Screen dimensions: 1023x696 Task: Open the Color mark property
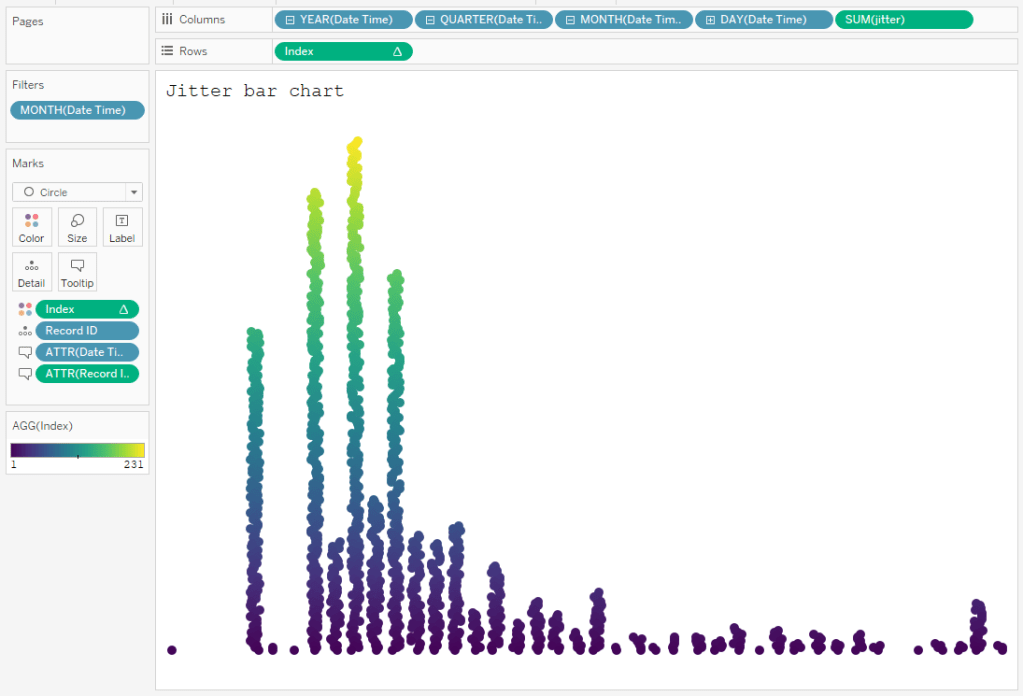[31, 227]
